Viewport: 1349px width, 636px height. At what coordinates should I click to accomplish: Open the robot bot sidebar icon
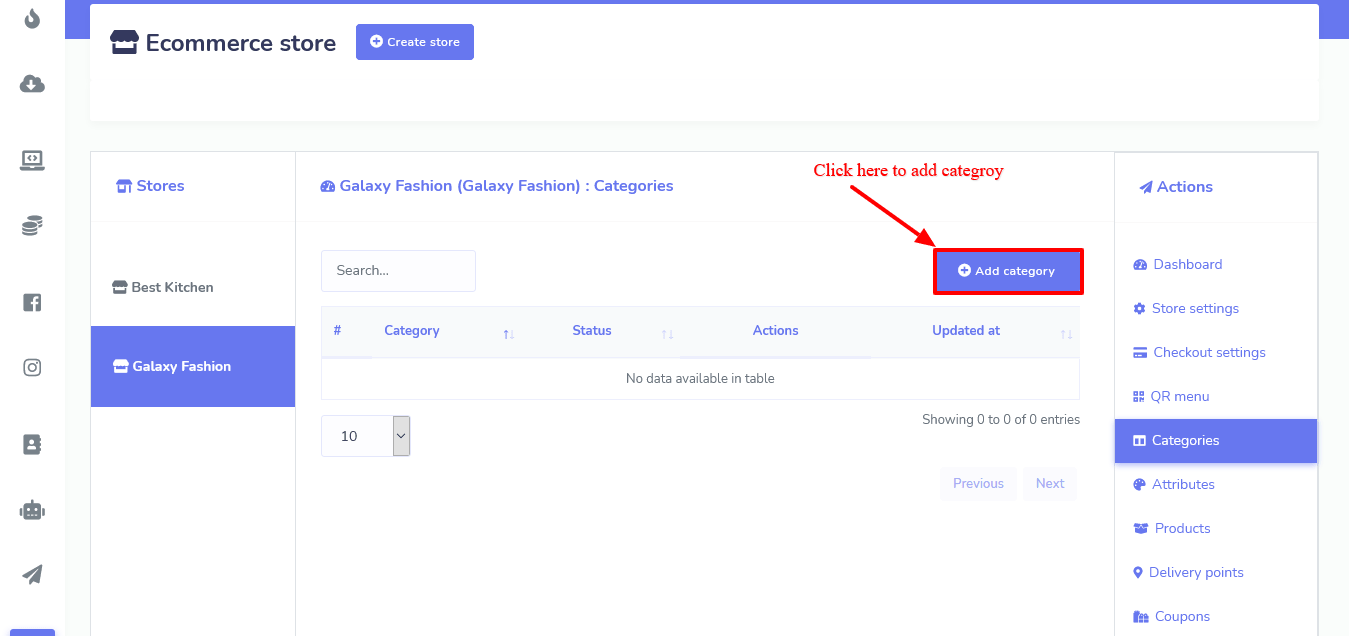pos(32,510)
